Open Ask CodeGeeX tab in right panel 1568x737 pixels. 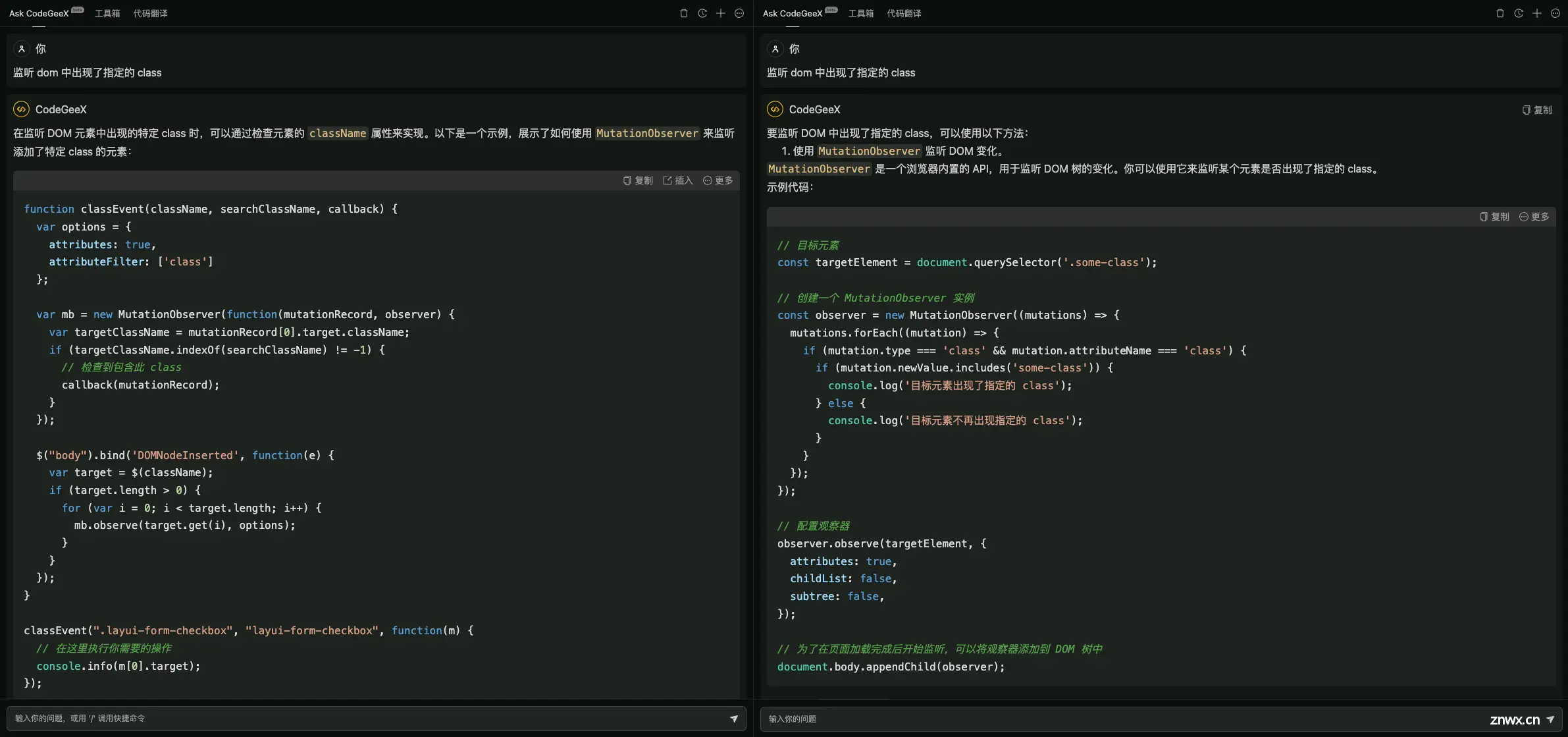click(793, 13)
